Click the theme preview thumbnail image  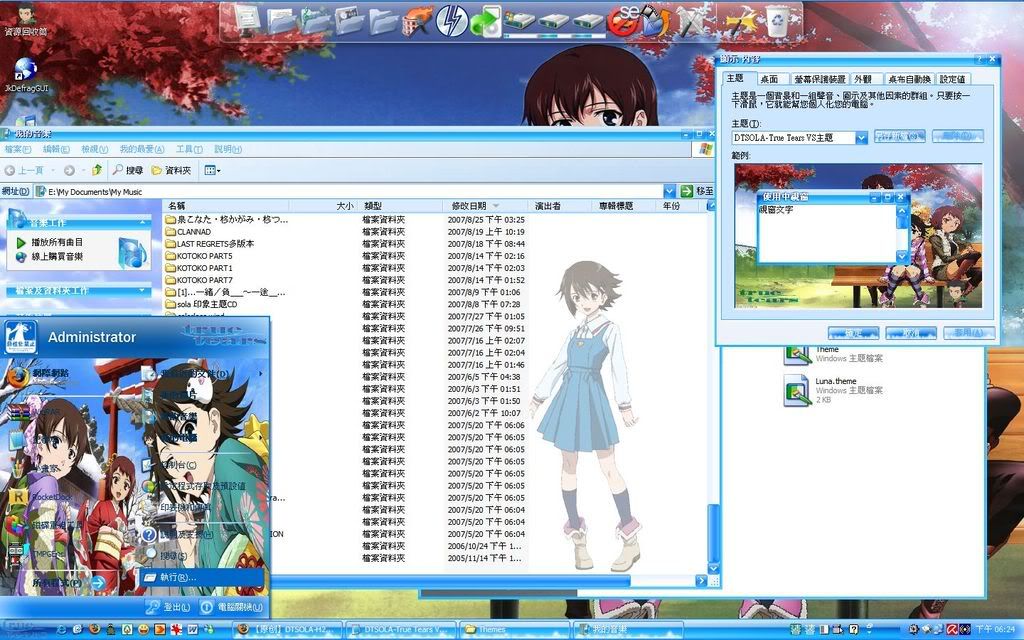click(858, 235)
